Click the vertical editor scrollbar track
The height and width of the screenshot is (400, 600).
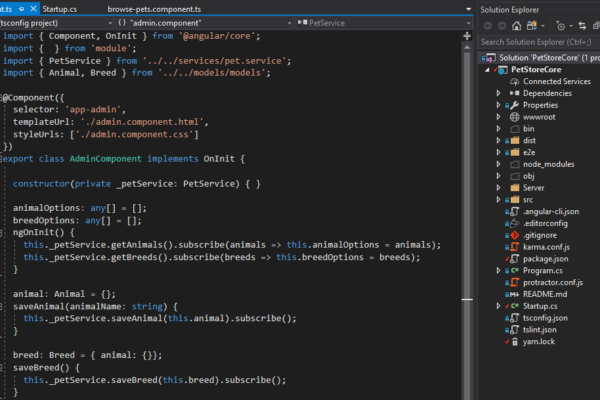[467, 226]
